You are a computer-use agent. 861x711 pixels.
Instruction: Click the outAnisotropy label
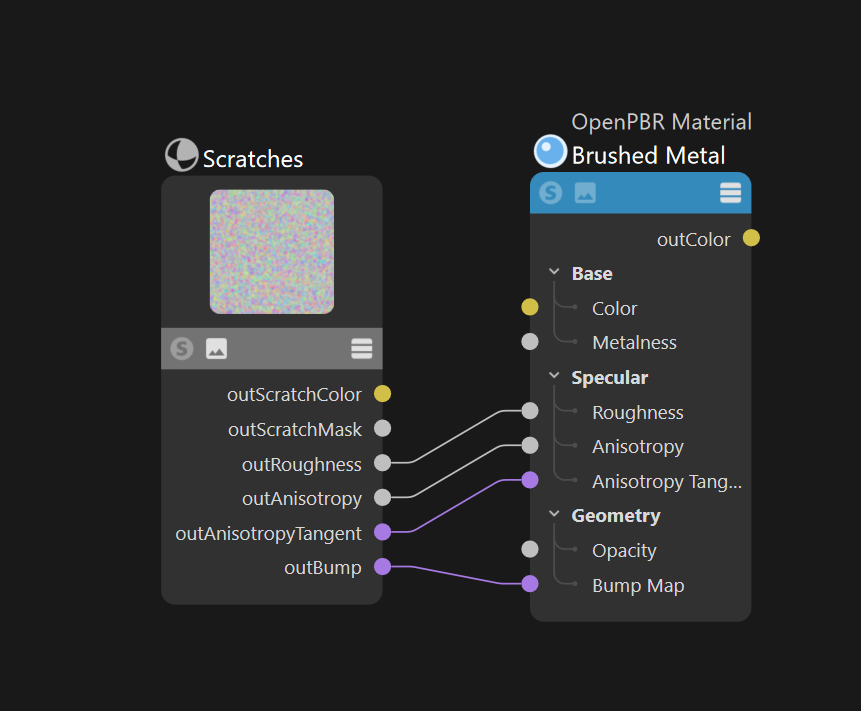301,499
